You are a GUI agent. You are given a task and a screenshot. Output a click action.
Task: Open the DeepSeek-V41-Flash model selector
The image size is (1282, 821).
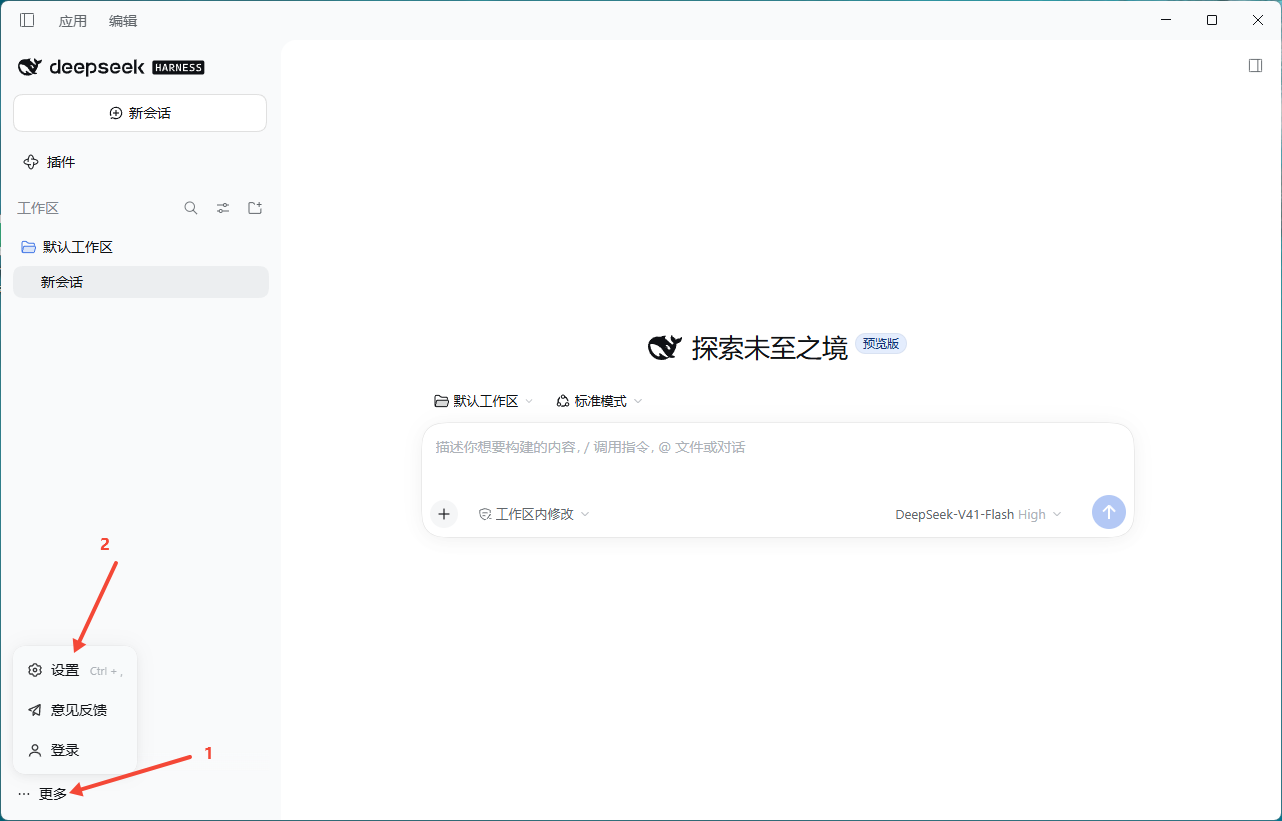(x=978, y=514)
